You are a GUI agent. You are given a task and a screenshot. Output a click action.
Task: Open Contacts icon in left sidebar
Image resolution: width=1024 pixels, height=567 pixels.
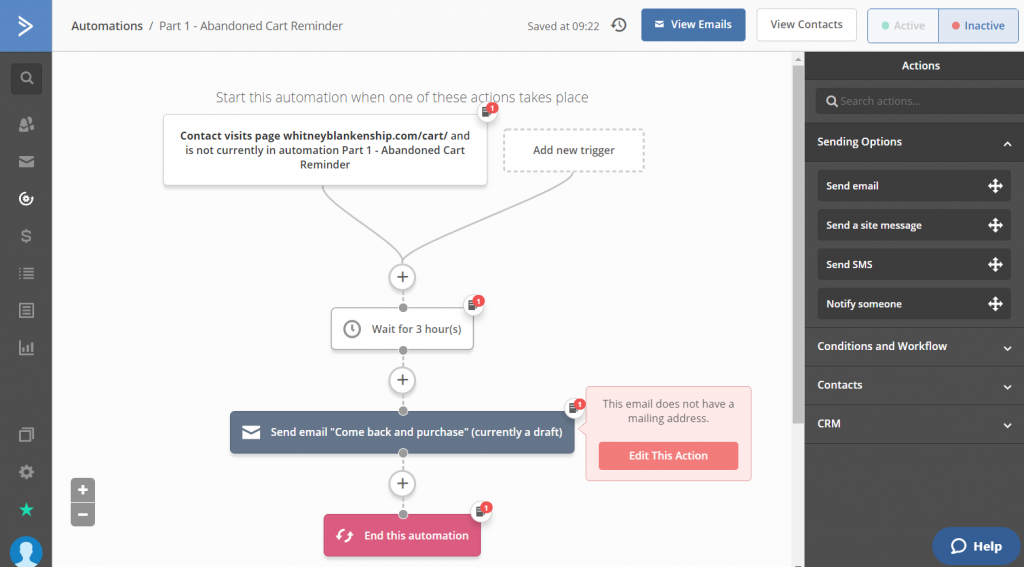tap(26, 124)
